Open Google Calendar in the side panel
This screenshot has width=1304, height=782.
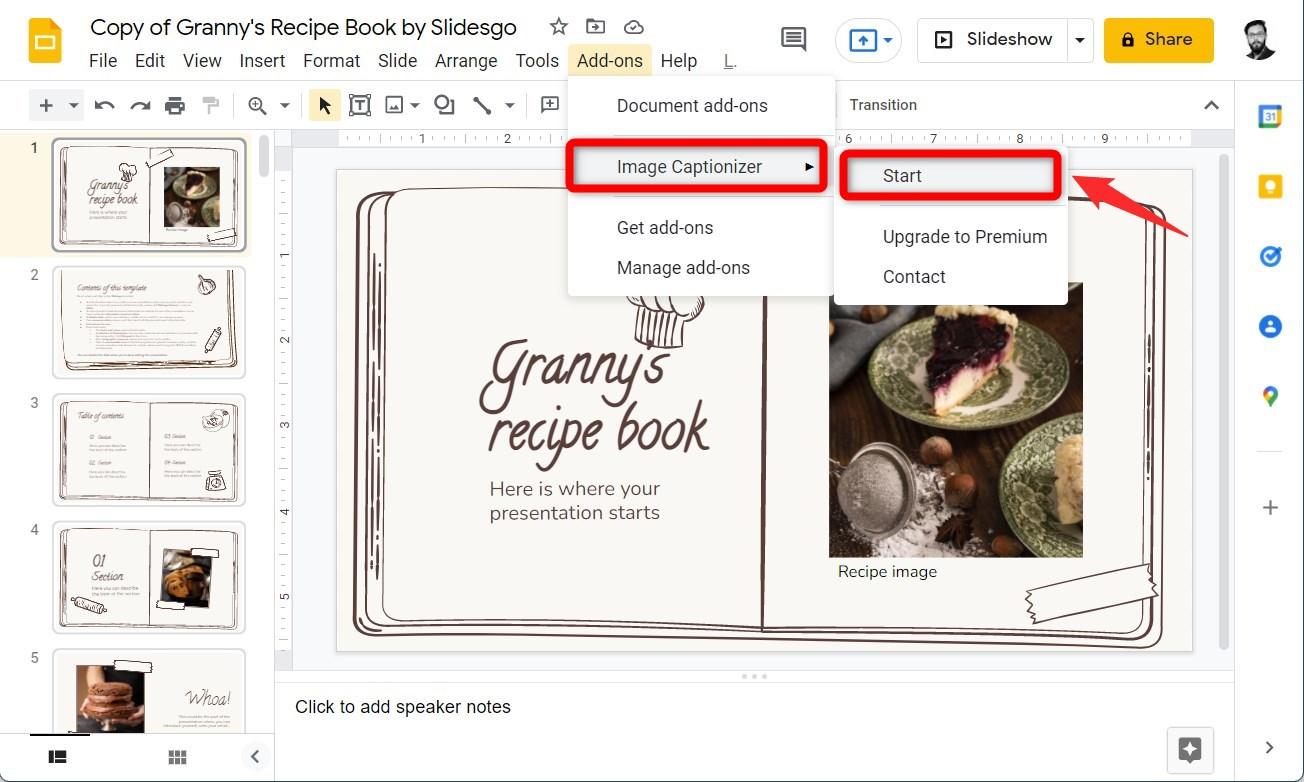pos(1269,116)
